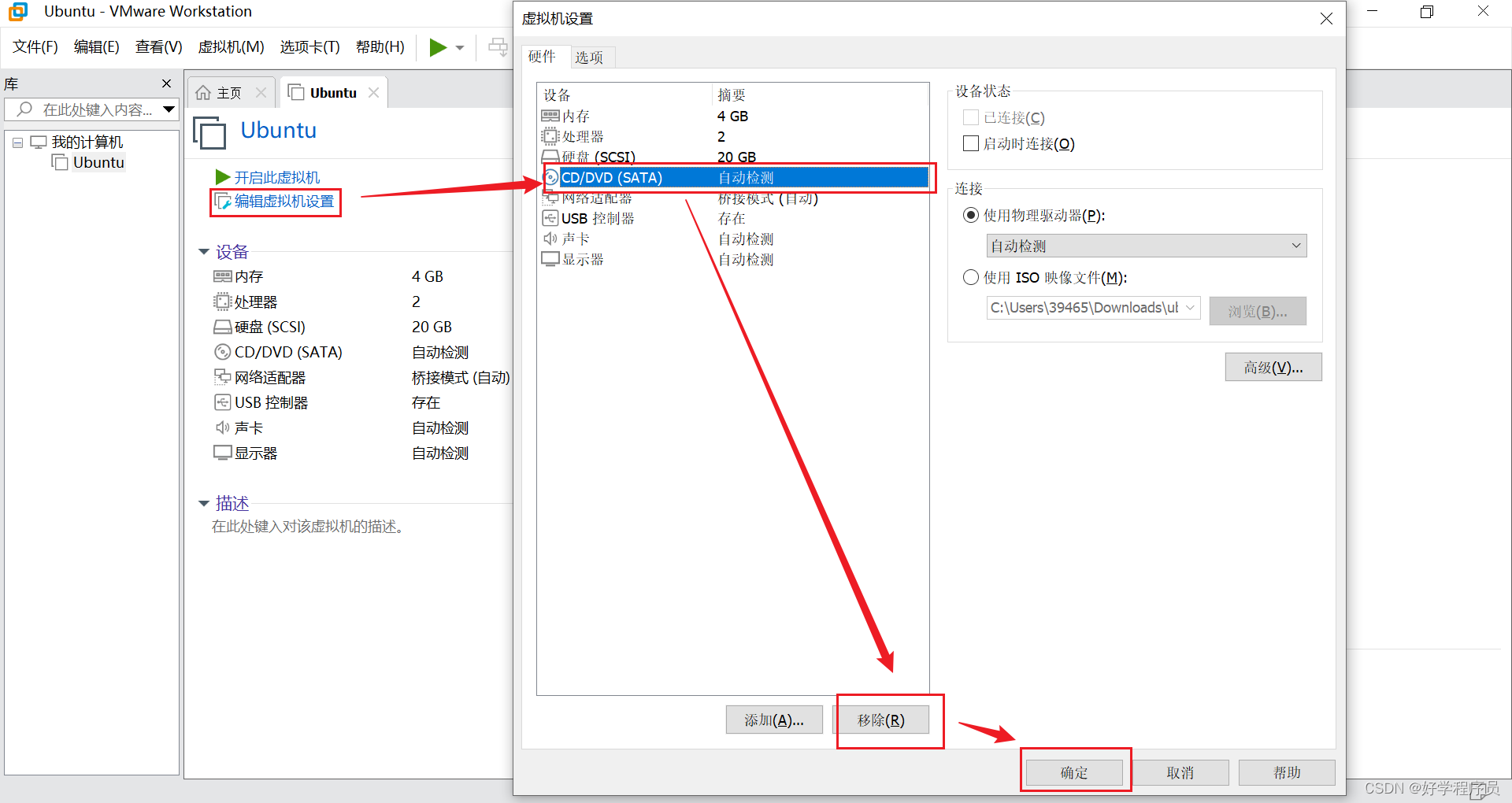Select 处理器 row in dialog device list
The image size is (1512, 803).
click(x=732, y=136)
